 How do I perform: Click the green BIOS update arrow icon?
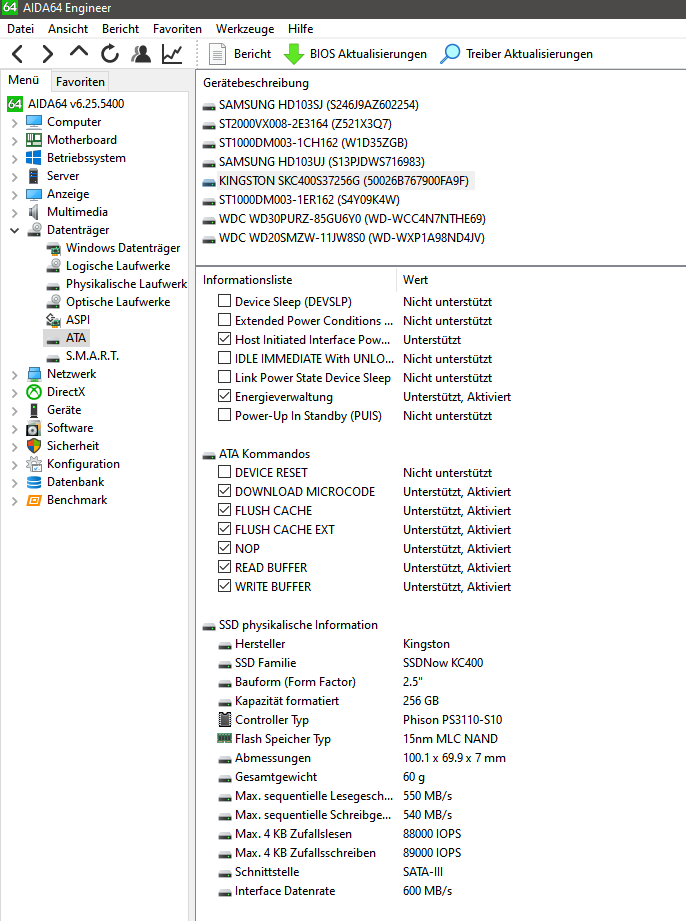pyautogui.click(x=294, y=54)
